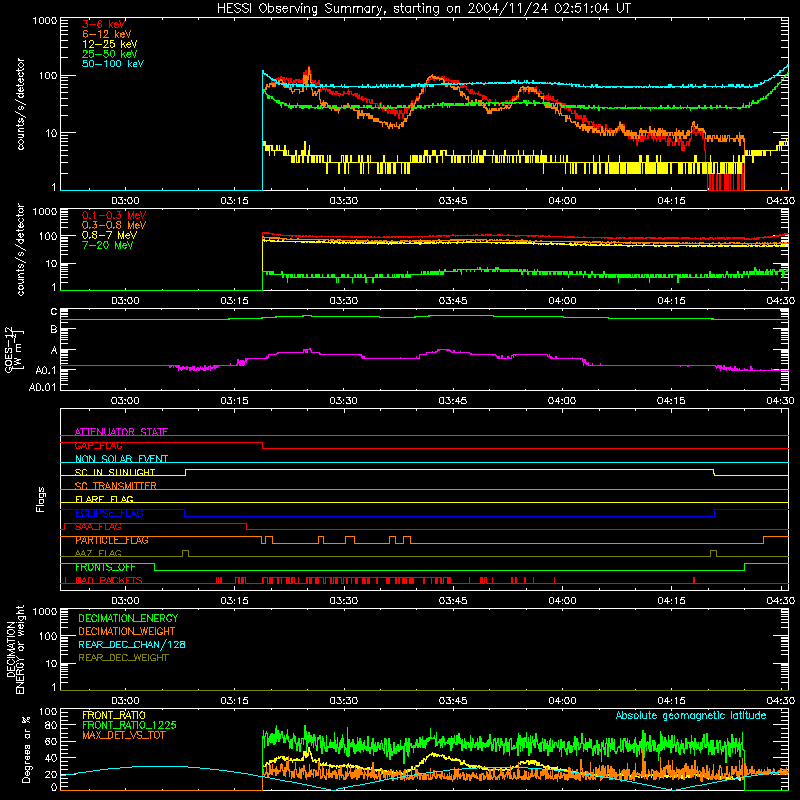Viewport: 800px width, 800px height.
Task: Select the FLARE_FLAG label
Action: [104, 499]
